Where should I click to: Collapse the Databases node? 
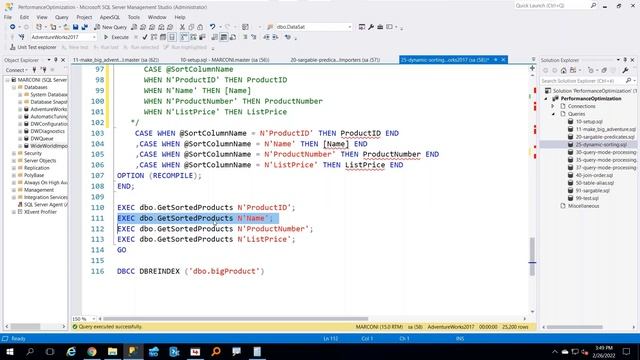14,87
